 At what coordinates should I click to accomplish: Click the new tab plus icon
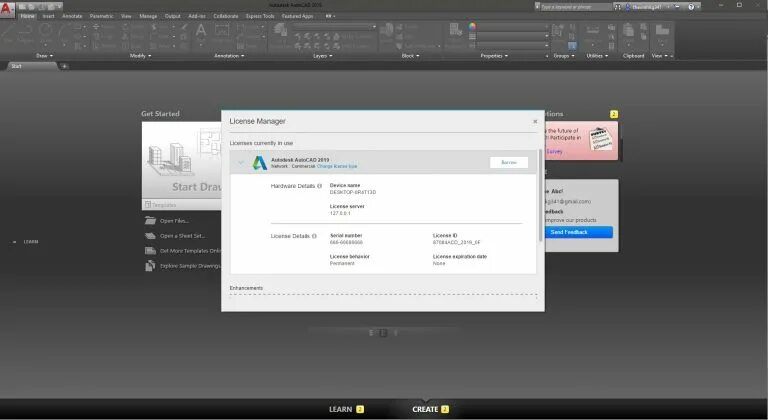(x=64, y=66)
